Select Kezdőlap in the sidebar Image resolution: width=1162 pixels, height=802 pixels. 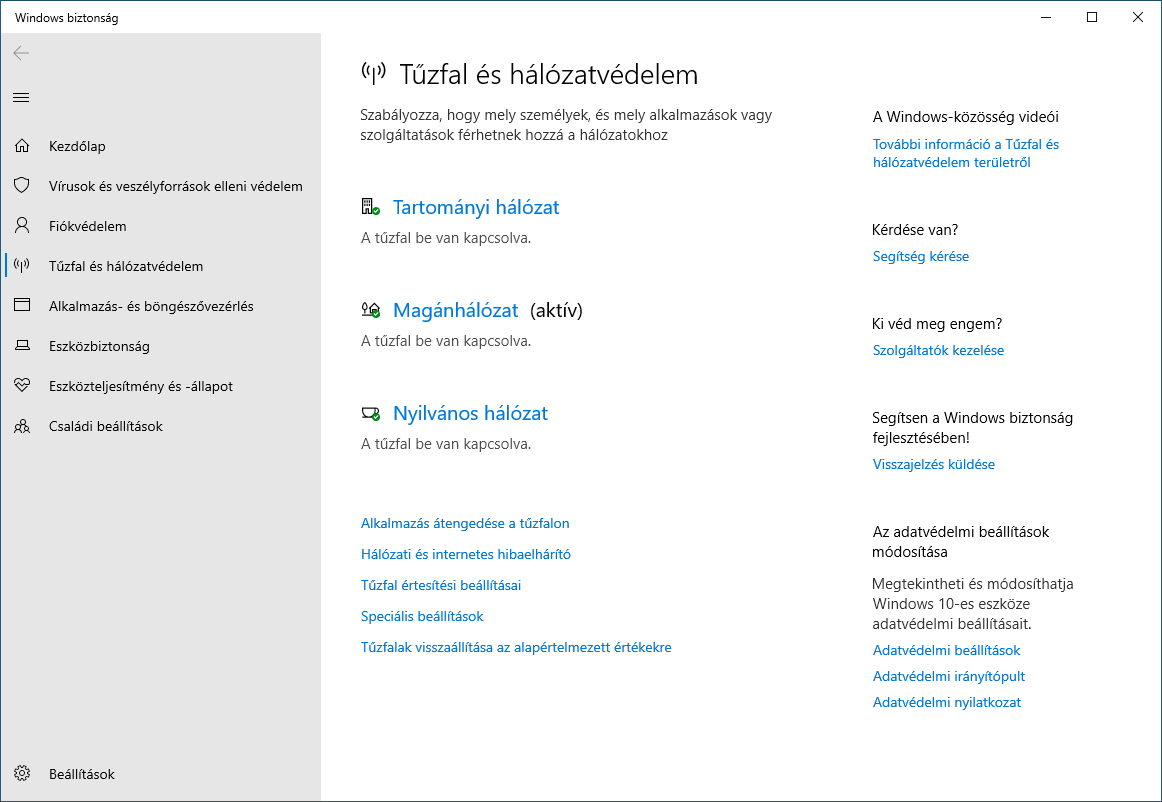[x=77, y=146]
